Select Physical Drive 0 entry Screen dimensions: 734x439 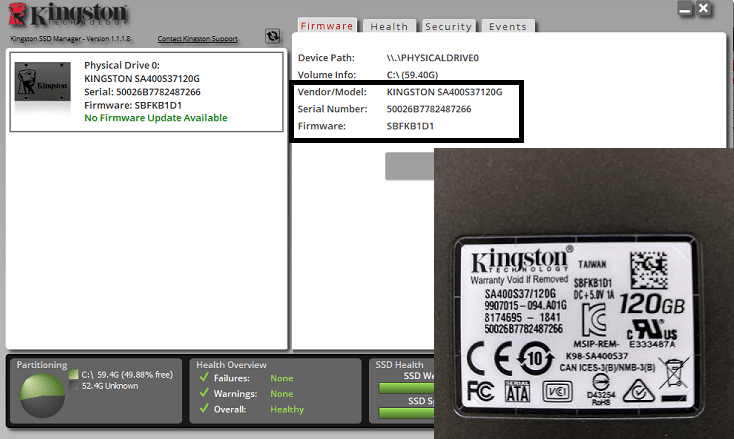click(x=147, y=91)
